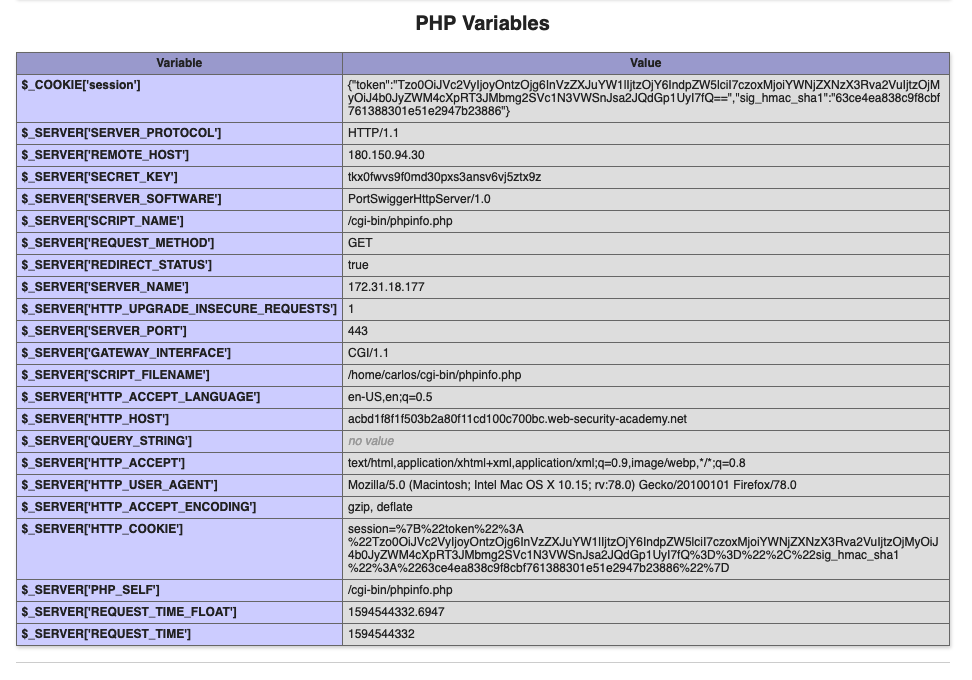Click the IP address 180.150.94.30

pos(386,155)
